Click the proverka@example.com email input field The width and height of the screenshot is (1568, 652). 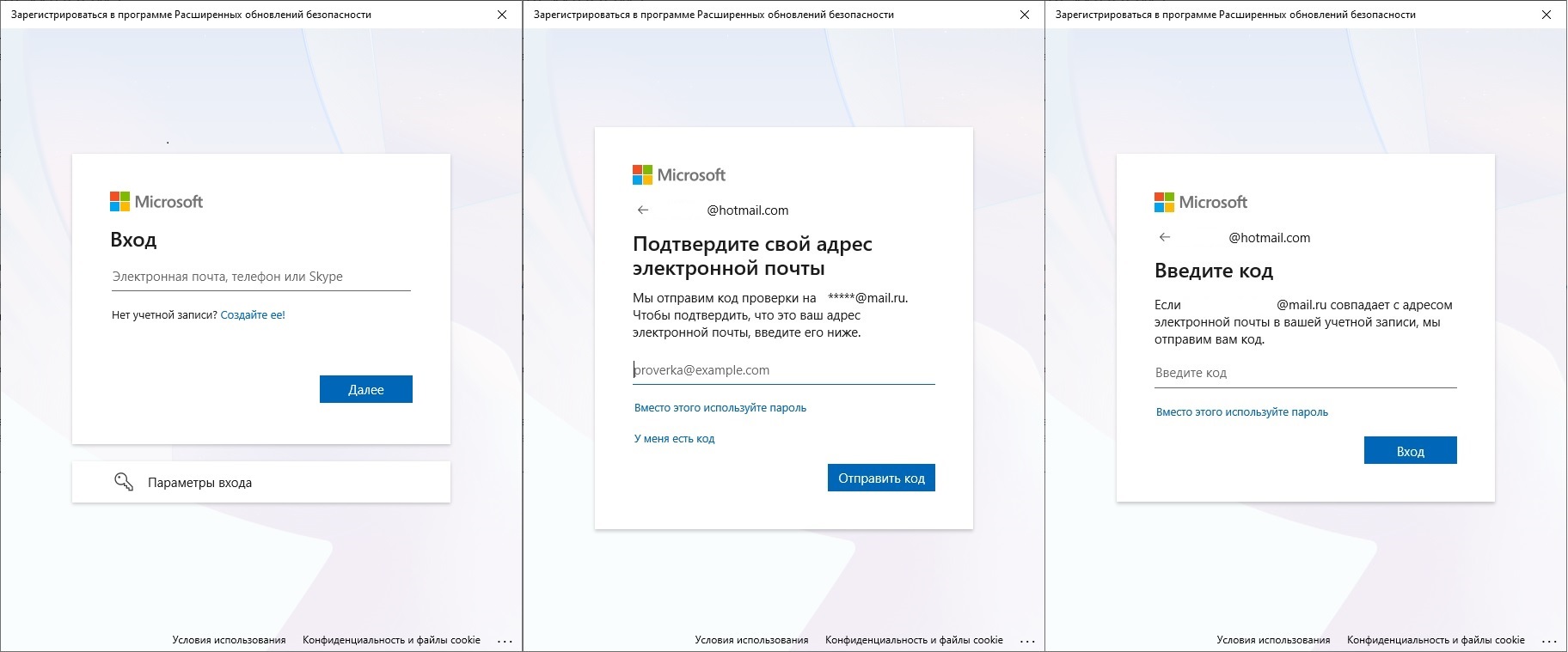click(784, 370)
